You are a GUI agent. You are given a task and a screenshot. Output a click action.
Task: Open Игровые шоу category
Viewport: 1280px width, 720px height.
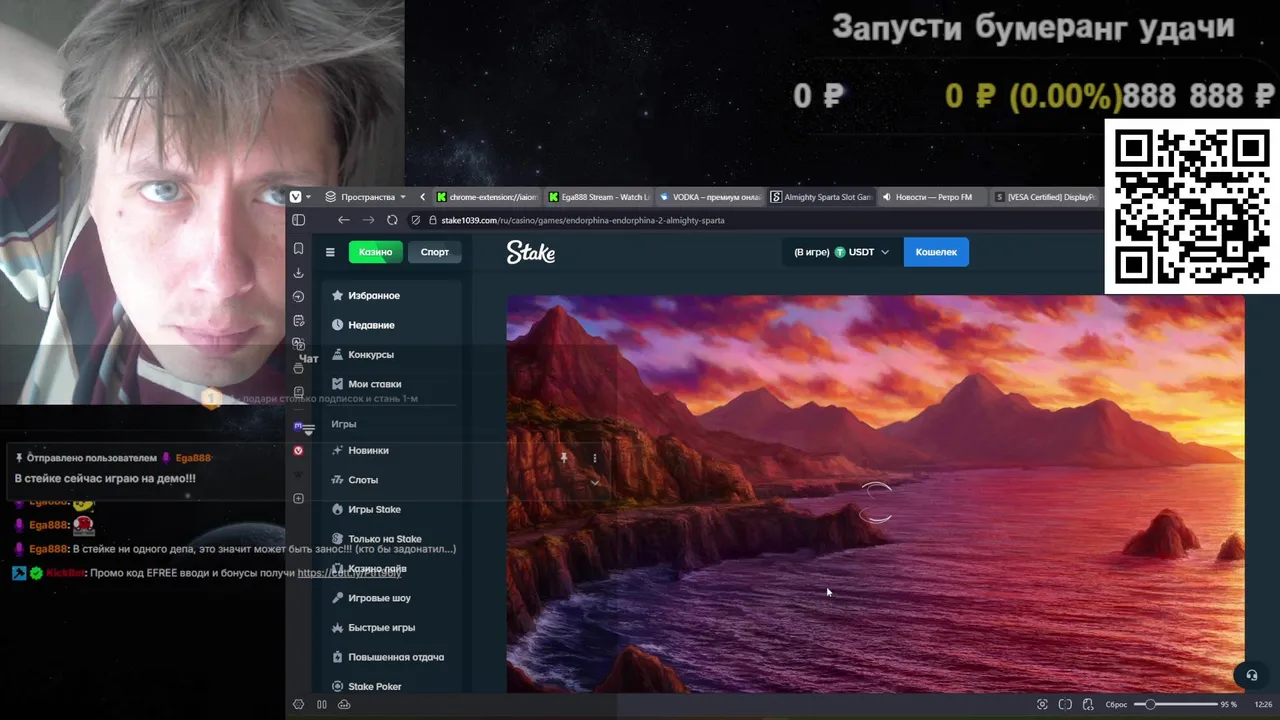372,598
